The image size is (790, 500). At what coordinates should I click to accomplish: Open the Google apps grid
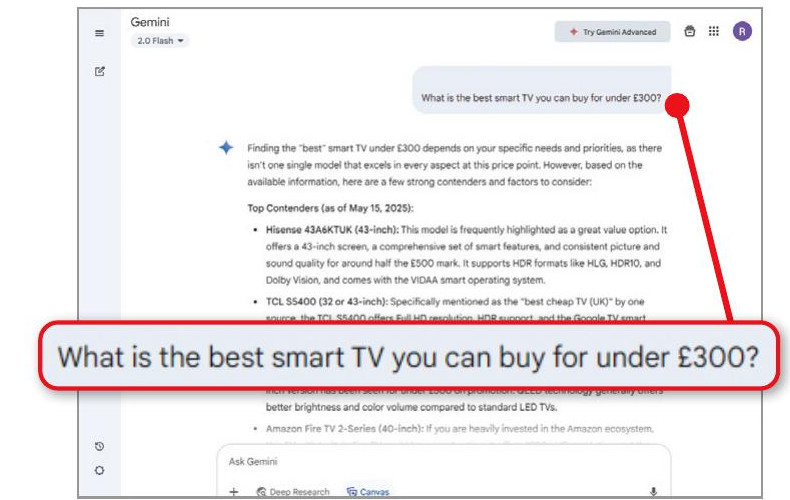coord(714,31)
